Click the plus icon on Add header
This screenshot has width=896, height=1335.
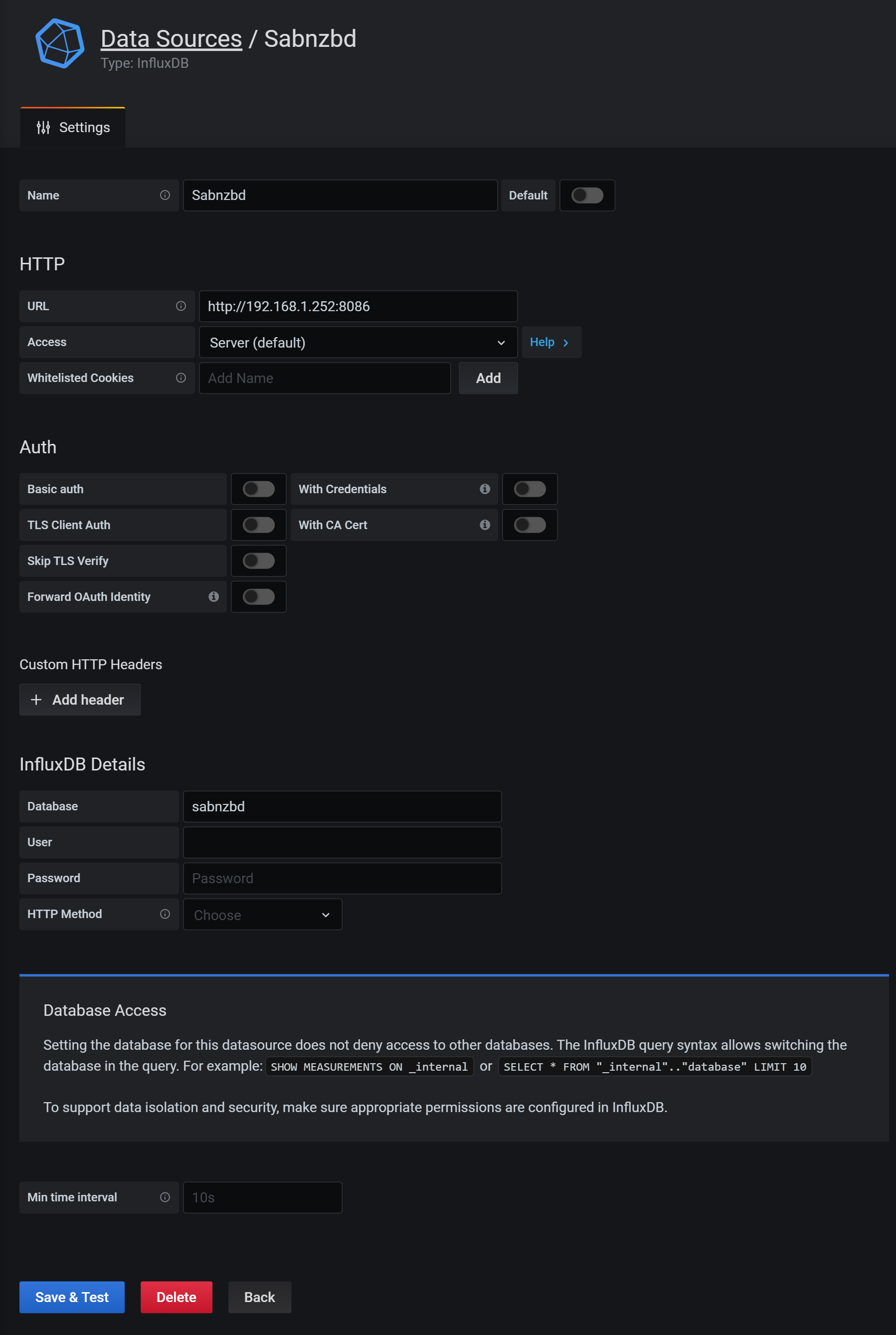(36, 700)
